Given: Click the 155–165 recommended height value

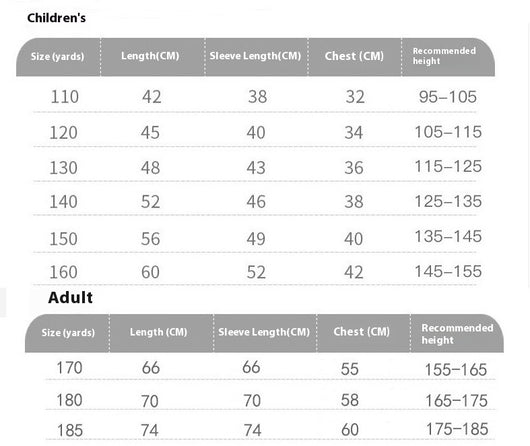Looking at the screenshot, I should point(456,370).
